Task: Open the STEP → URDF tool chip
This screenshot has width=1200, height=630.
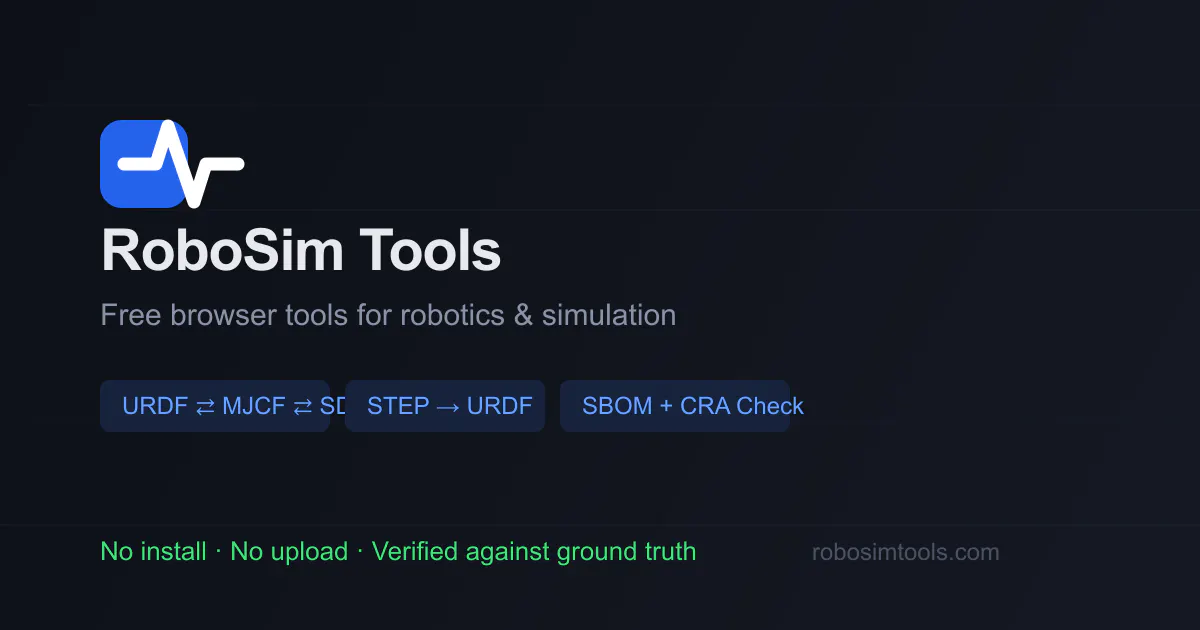Action: tap(445, 406)
